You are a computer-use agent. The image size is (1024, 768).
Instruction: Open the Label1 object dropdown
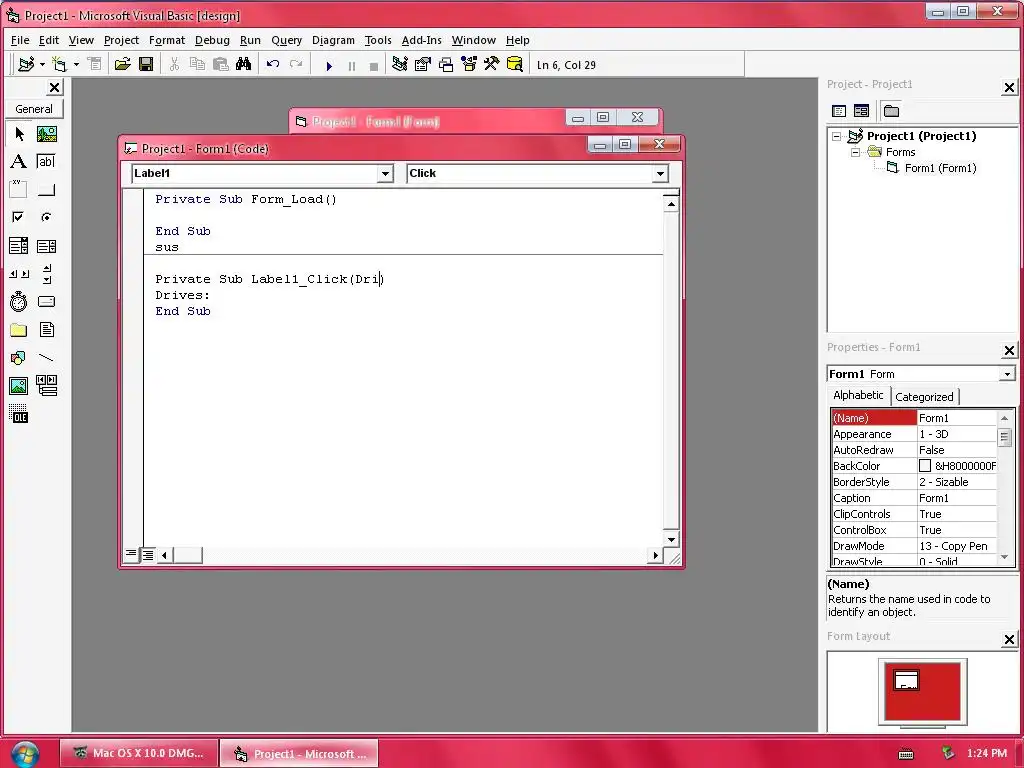point(385,174)
